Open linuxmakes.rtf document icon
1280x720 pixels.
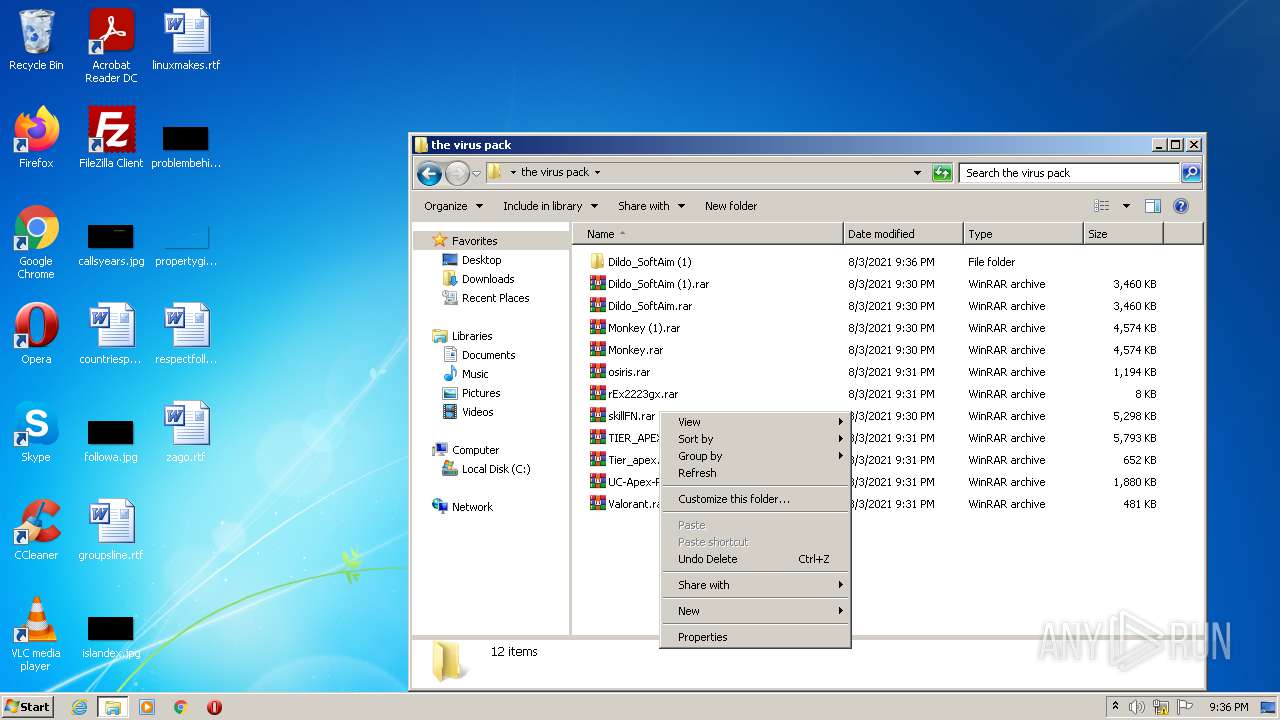[186, 40]
